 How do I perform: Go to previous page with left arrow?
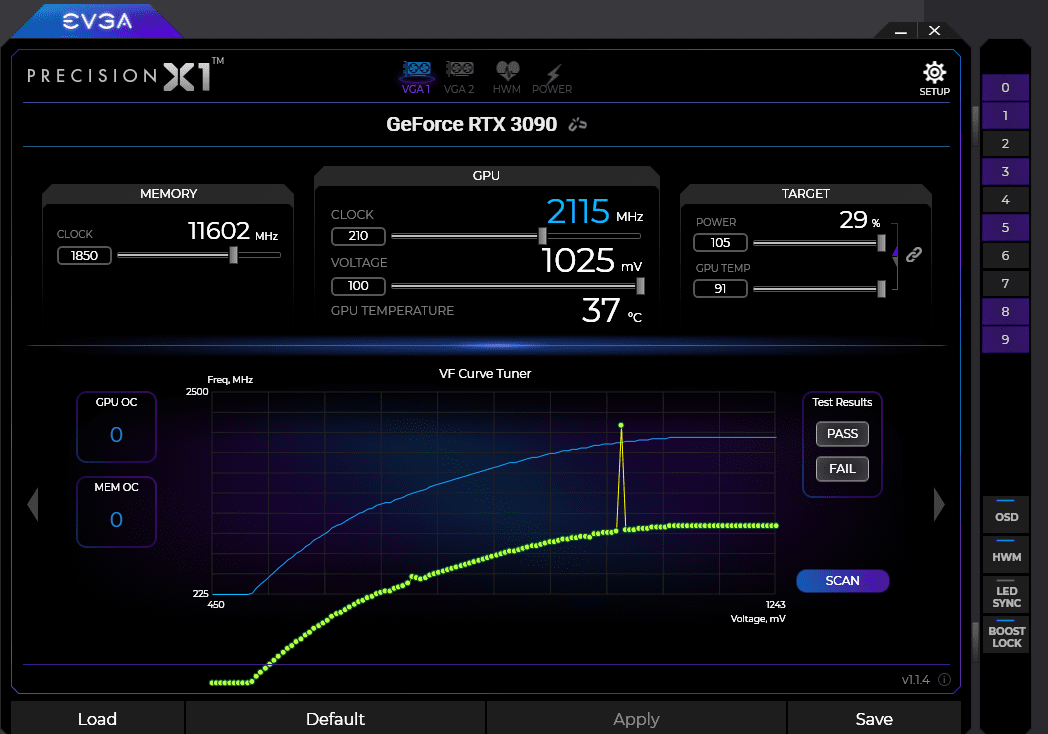point(33,504)
